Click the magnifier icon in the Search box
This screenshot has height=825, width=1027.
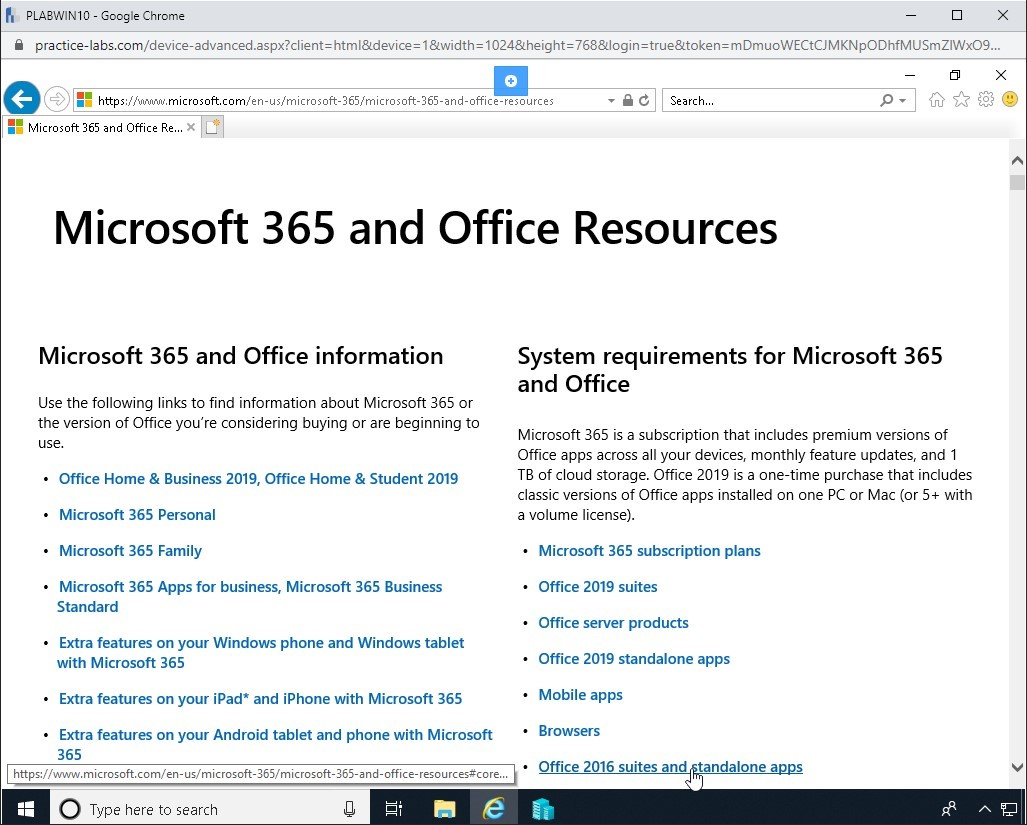click(886, 100)
